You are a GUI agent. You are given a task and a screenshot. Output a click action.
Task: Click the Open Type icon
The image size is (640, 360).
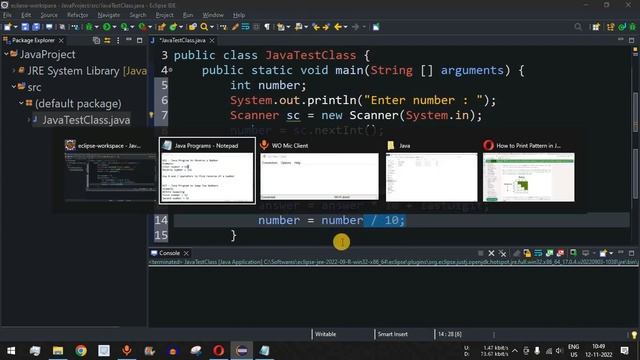pyautogui.click(x=193, y=27)
